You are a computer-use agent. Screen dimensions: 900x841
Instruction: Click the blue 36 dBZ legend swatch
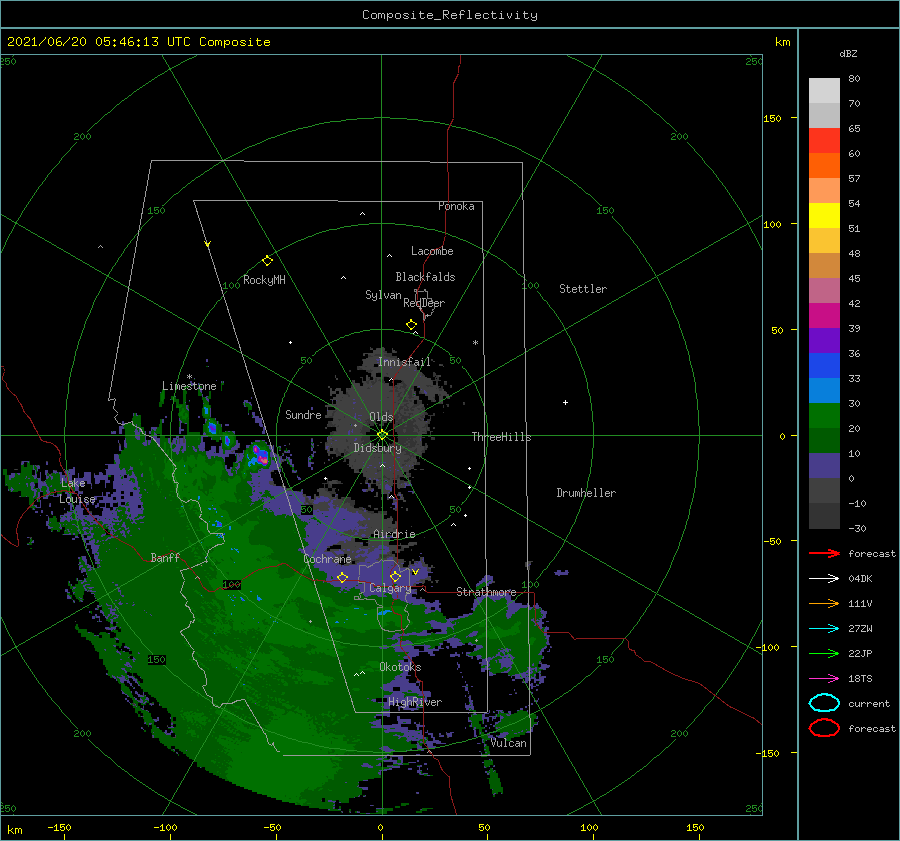824,365
